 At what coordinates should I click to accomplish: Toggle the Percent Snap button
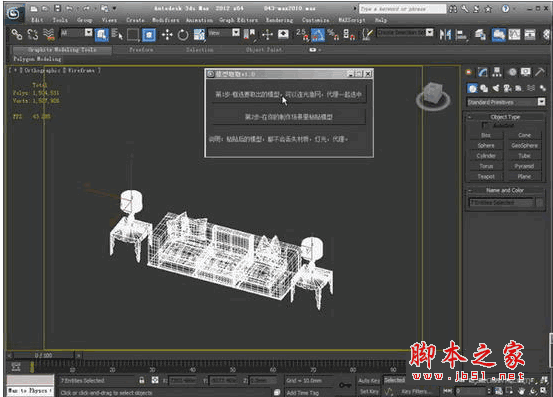coord(333,34)
